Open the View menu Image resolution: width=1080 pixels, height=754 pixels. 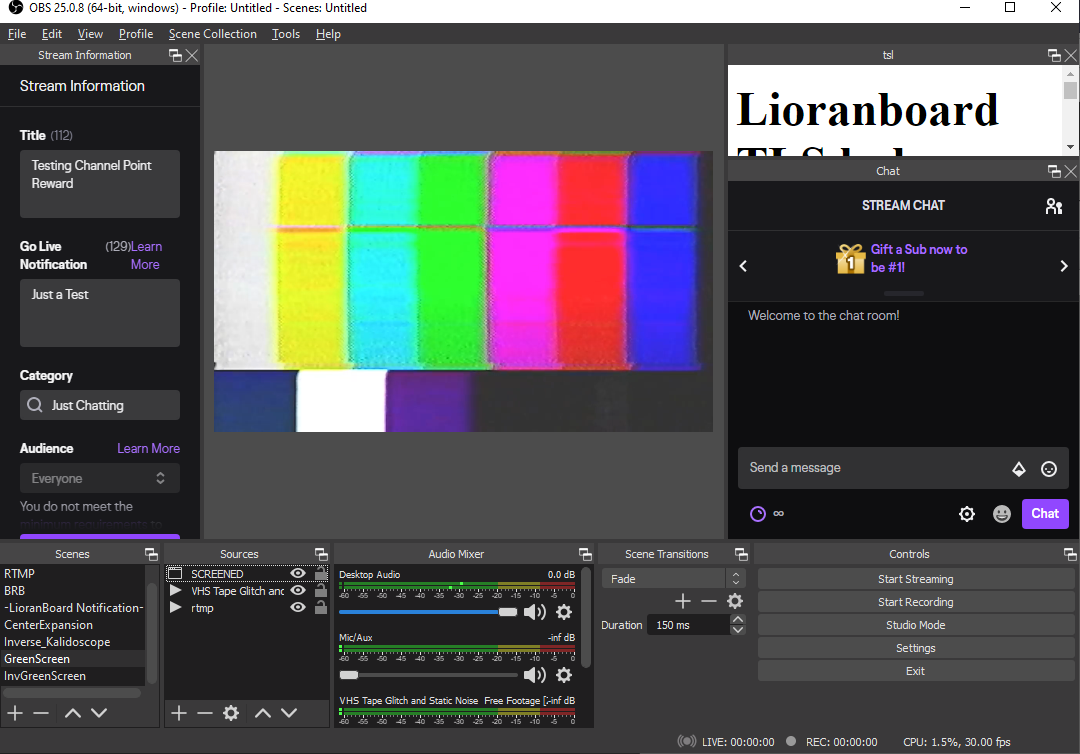[x=90, y=34]
